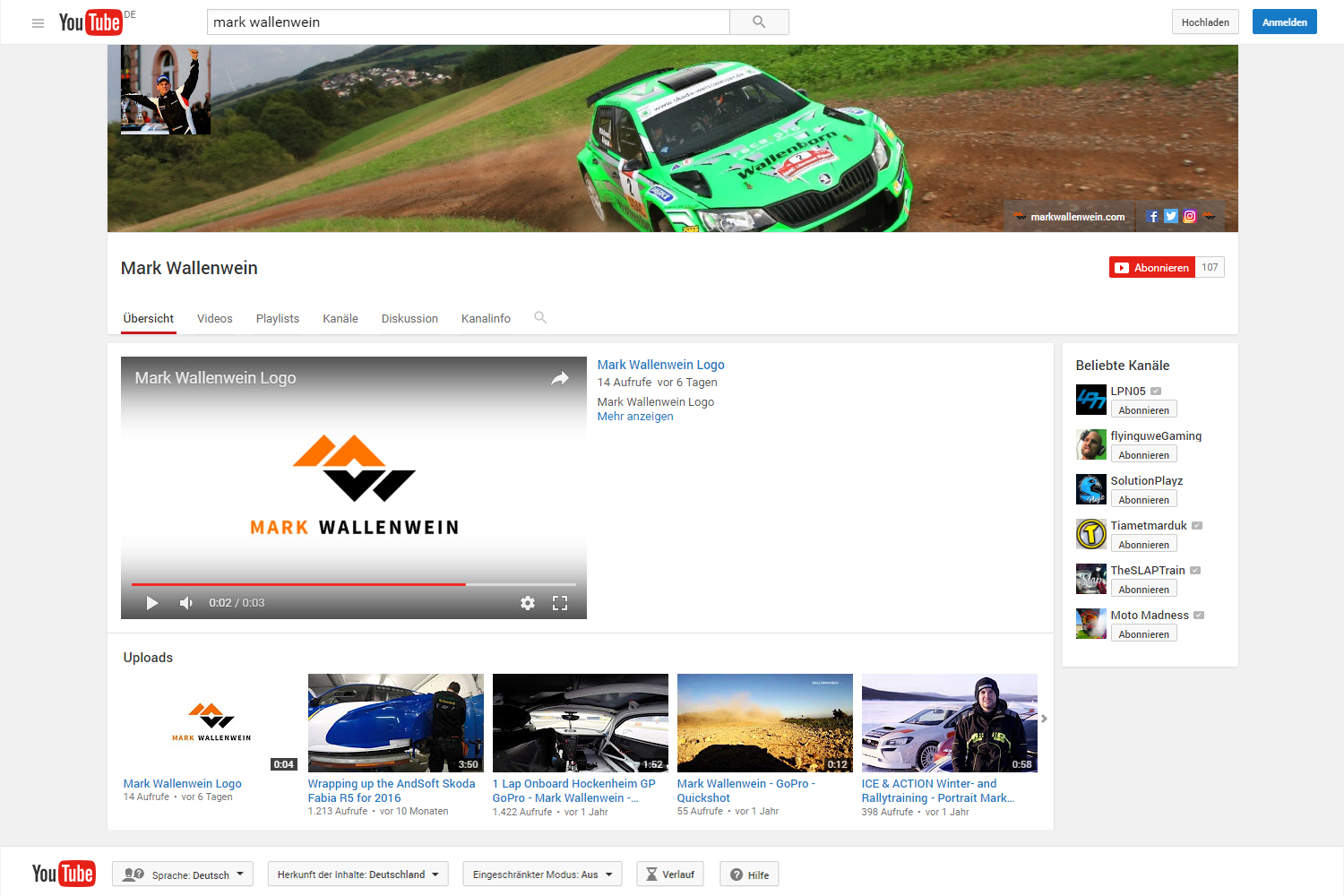Open Tiametmarduk channel avatar
This screenshot has width=1344, height=896.
coord(1090,534)
